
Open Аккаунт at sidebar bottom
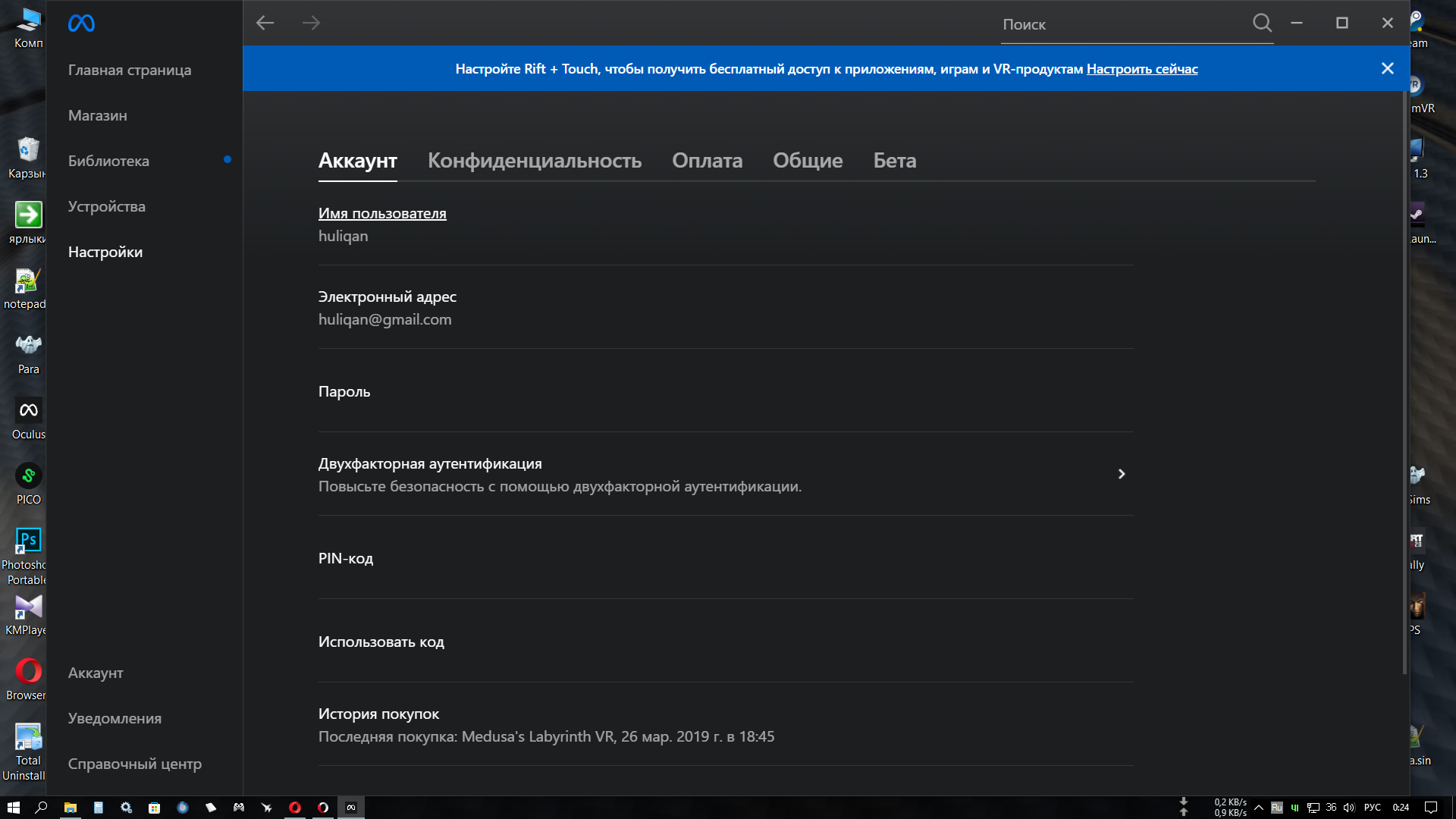pos(96,673)
